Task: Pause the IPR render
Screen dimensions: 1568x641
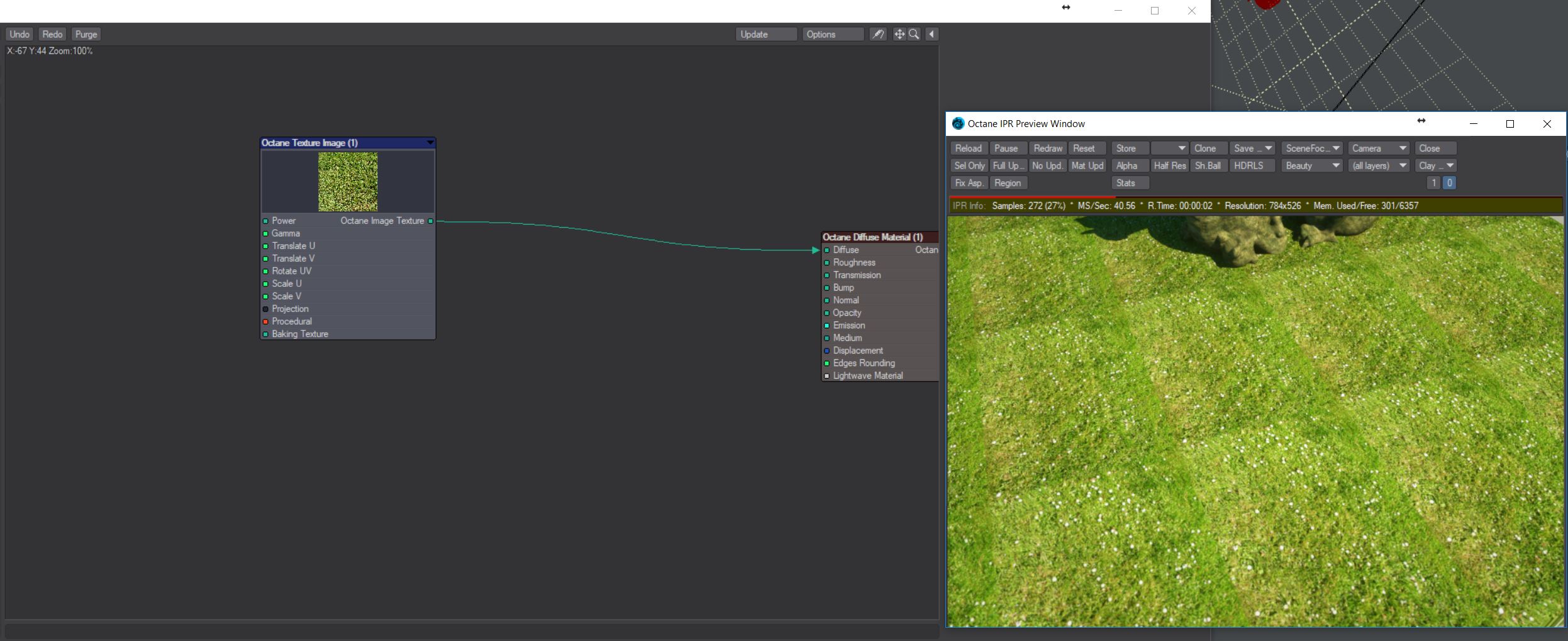Action: (x=1008, y=148)
